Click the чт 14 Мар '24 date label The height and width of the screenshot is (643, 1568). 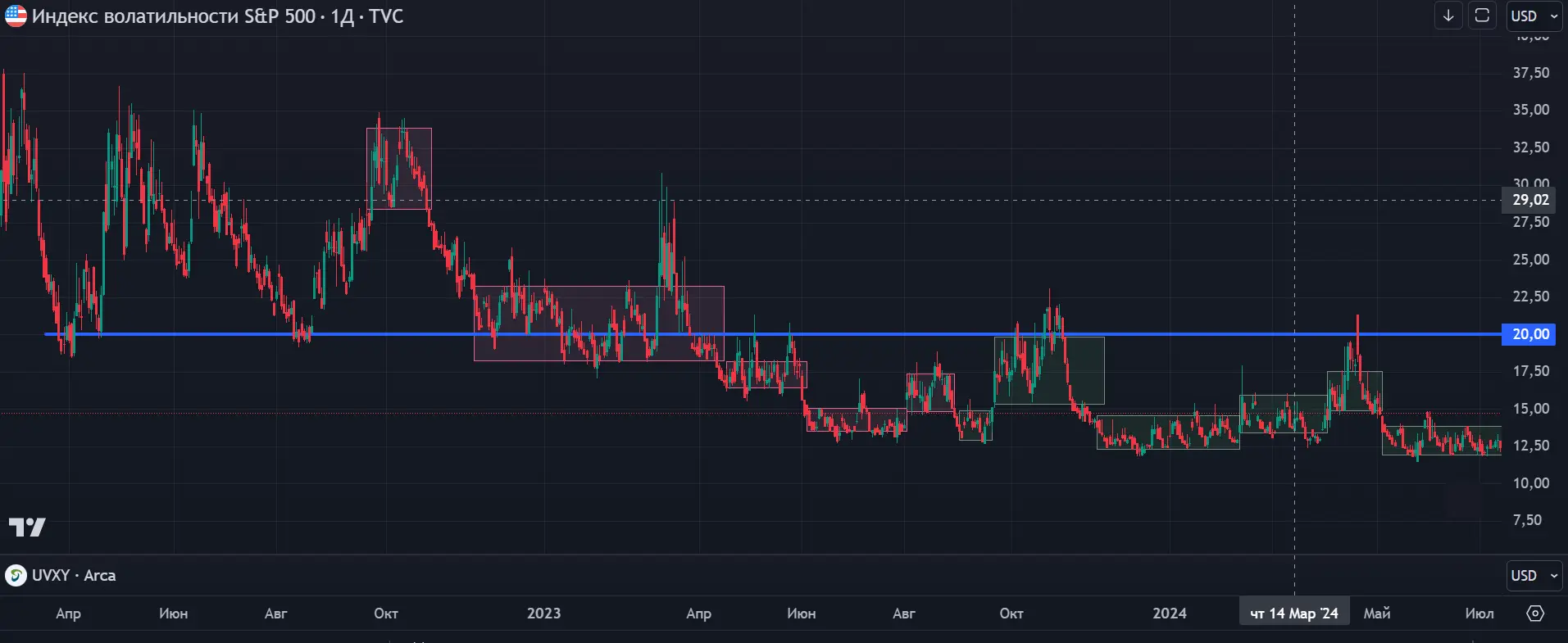(x=1294, y=613)
